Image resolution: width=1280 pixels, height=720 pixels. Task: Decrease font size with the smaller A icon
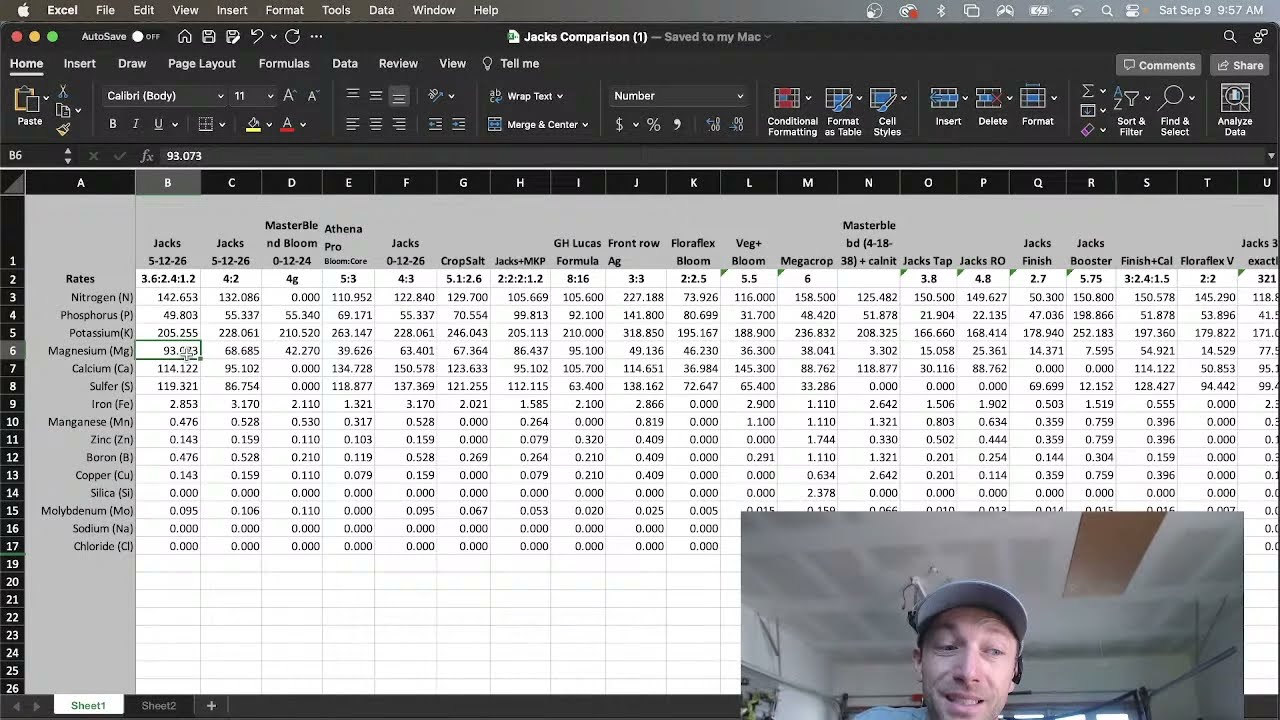click(313, 96)
